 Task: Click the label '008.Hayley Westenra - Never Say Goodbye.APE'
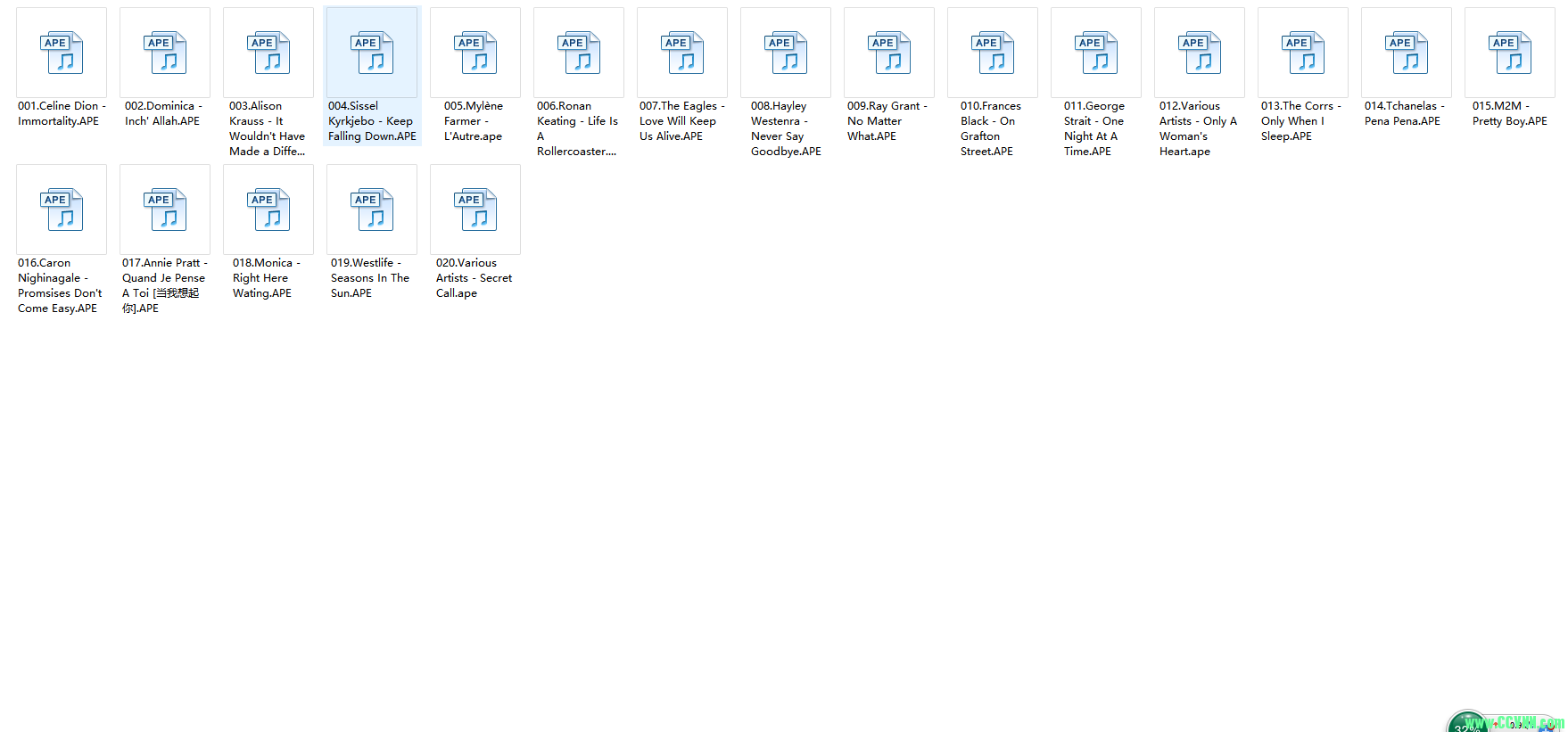(786, 128)
